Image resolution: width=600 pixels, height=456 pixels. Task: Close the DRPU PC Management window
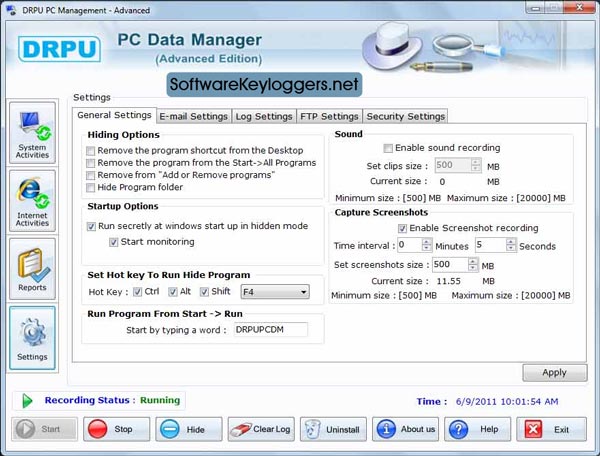pyautogui.click(x=580, y=7)
